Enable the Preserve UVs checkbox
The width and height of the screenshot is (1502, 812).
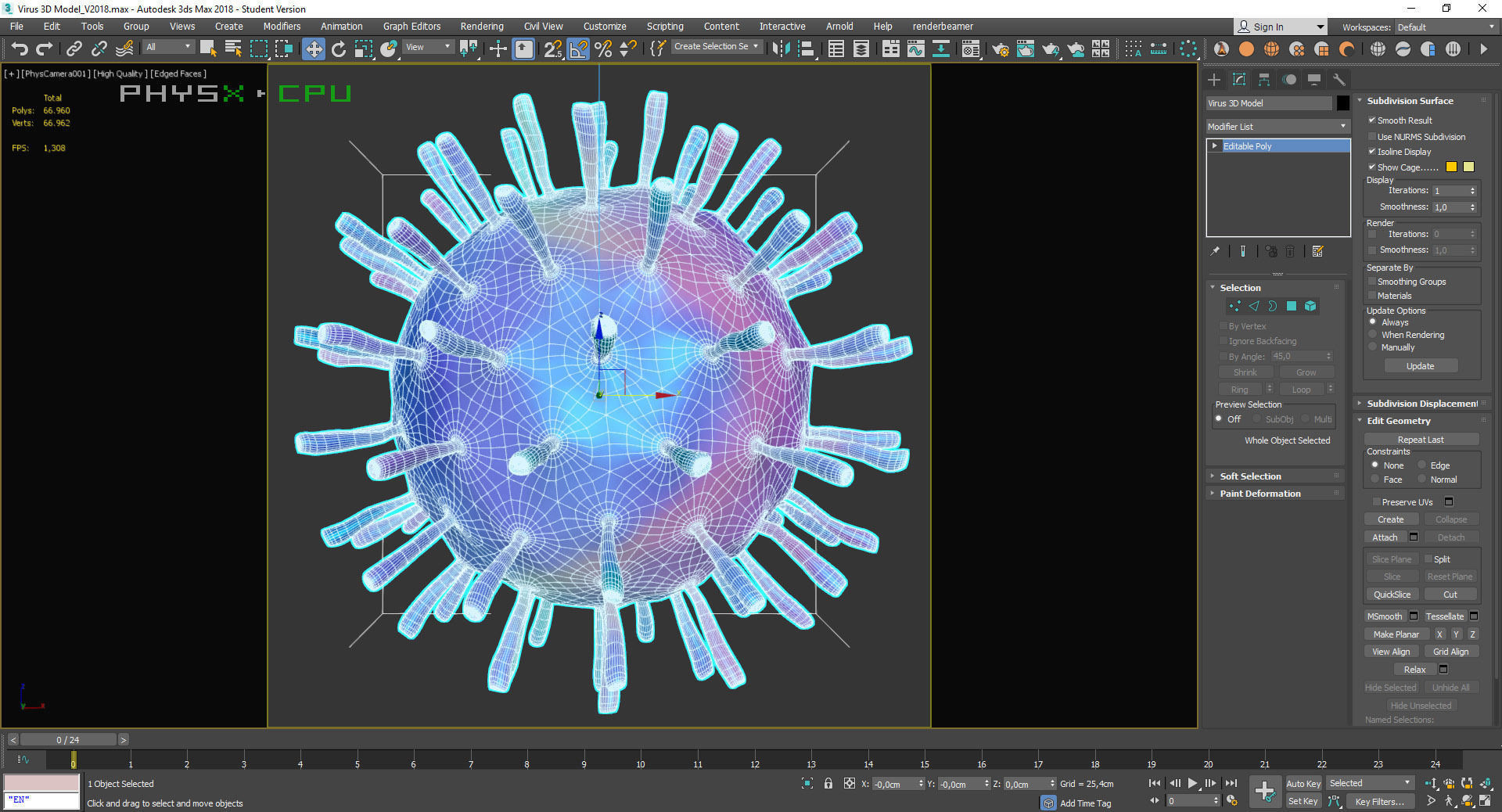click(1377, 502)
